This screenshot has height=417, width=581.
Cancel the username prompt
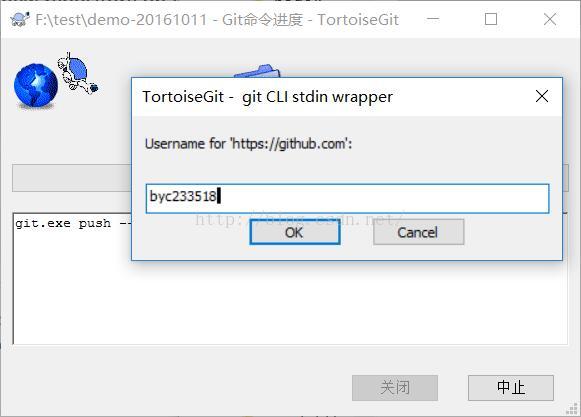click(418, 232)
